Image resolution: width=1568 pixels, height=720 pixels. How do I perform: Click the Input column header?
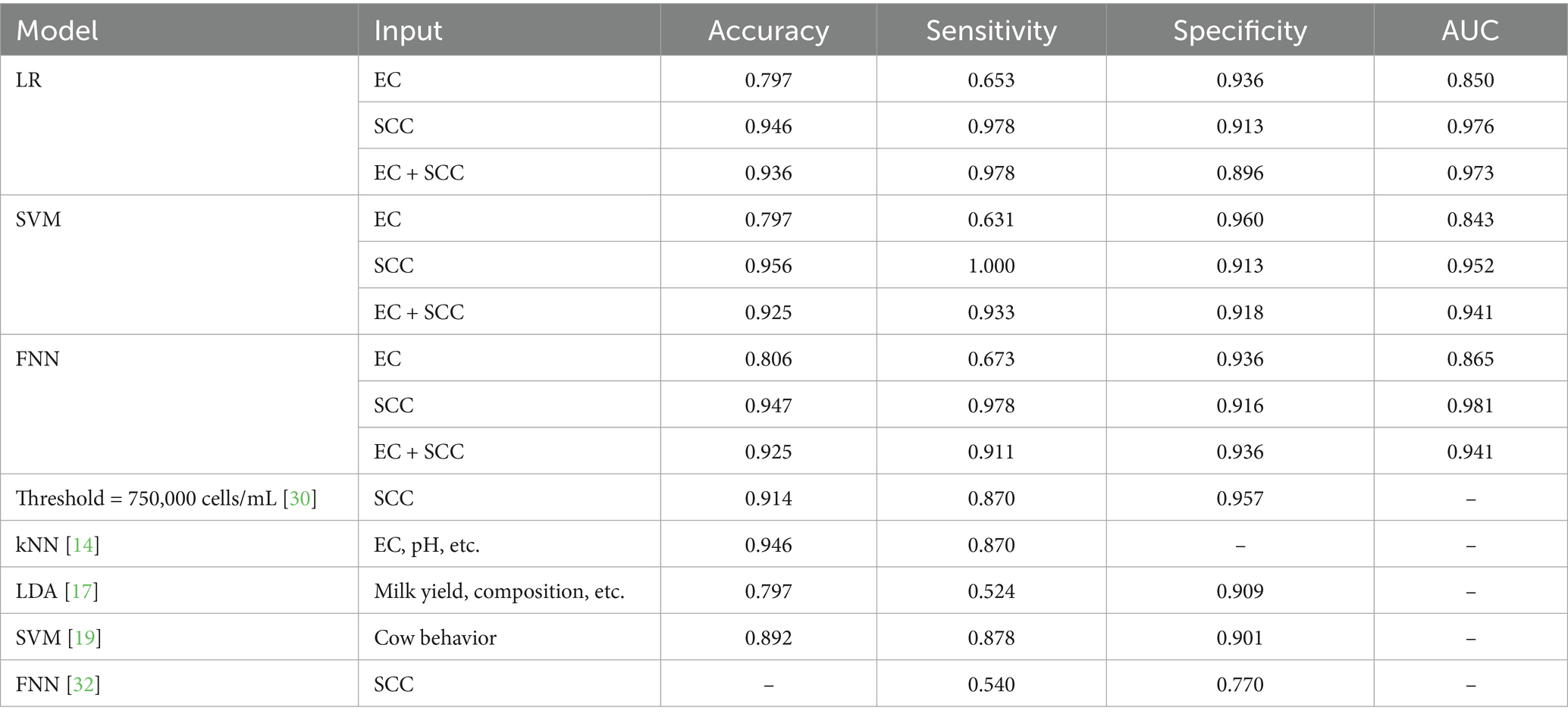click(408, 30)
